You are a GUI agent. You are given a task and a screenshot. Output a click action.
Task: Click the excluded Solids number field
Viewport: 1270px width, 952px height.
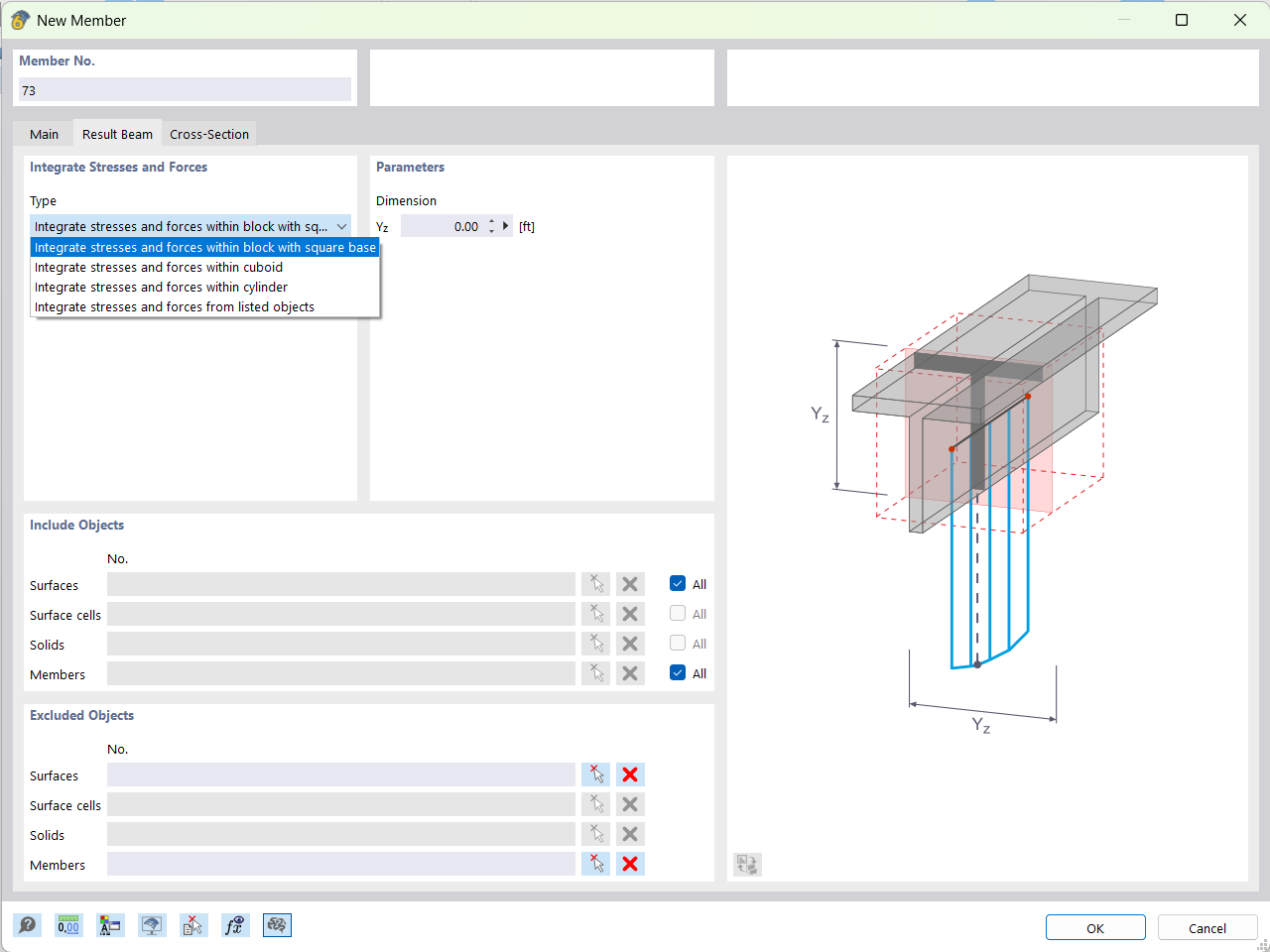(341, 834)
